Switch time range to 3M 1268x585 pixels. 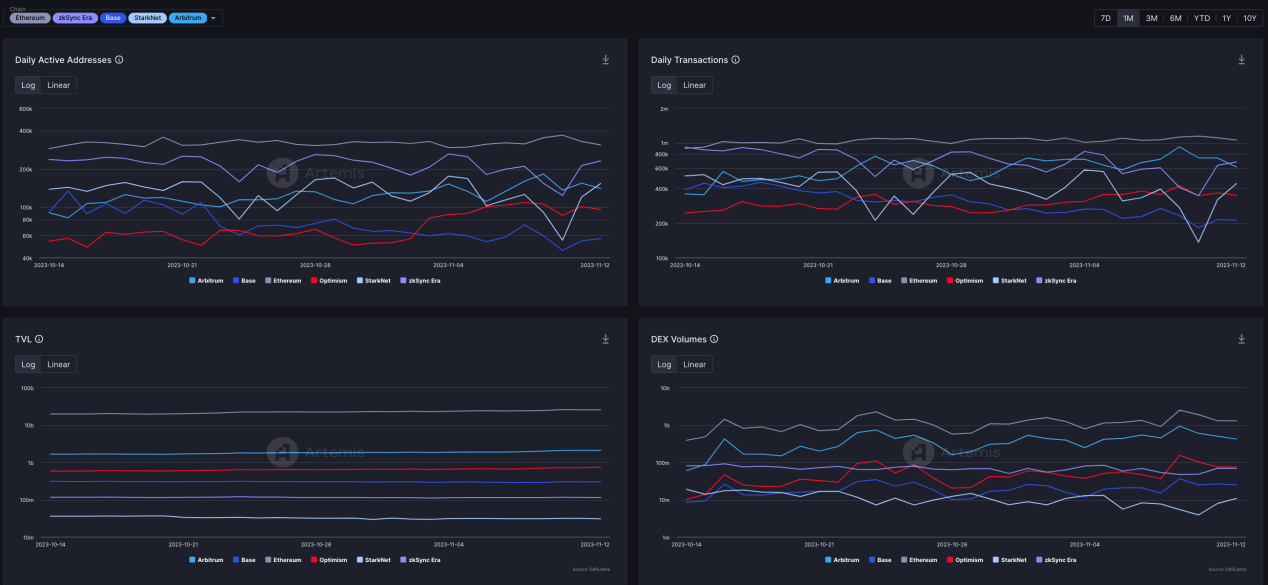pos(1151,18)
